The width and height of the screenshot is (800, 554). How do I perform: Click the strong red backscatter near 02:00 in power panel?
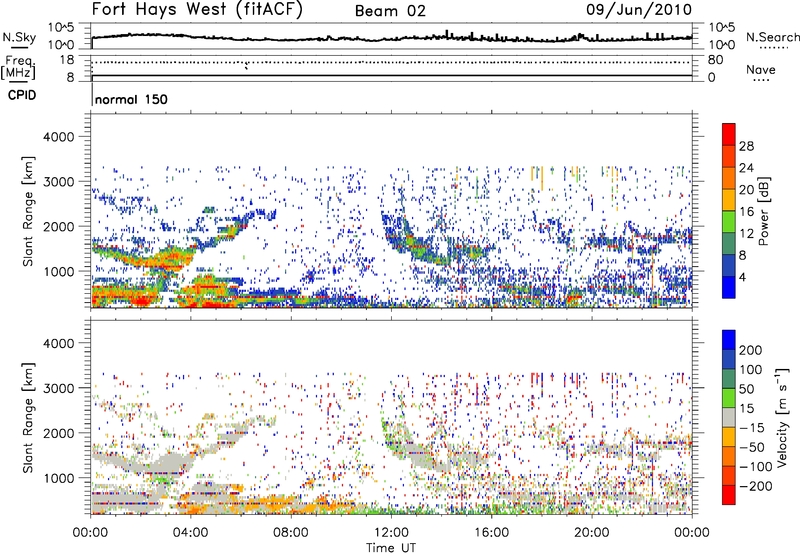click(x=139, y=300)
